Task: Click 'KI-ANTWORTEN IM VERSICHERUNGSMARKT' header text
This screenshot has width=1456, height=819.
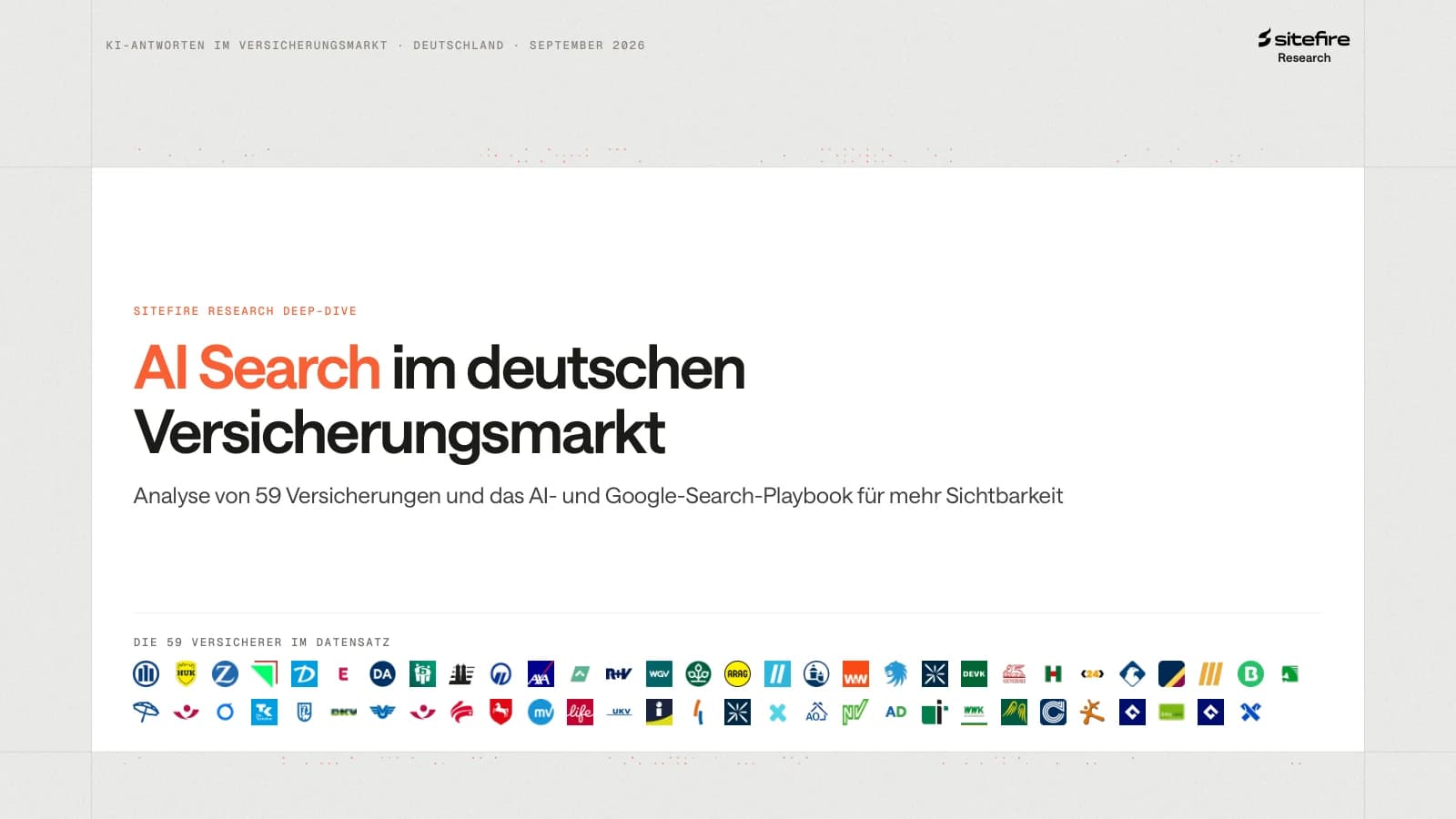Action: point(247,45)
